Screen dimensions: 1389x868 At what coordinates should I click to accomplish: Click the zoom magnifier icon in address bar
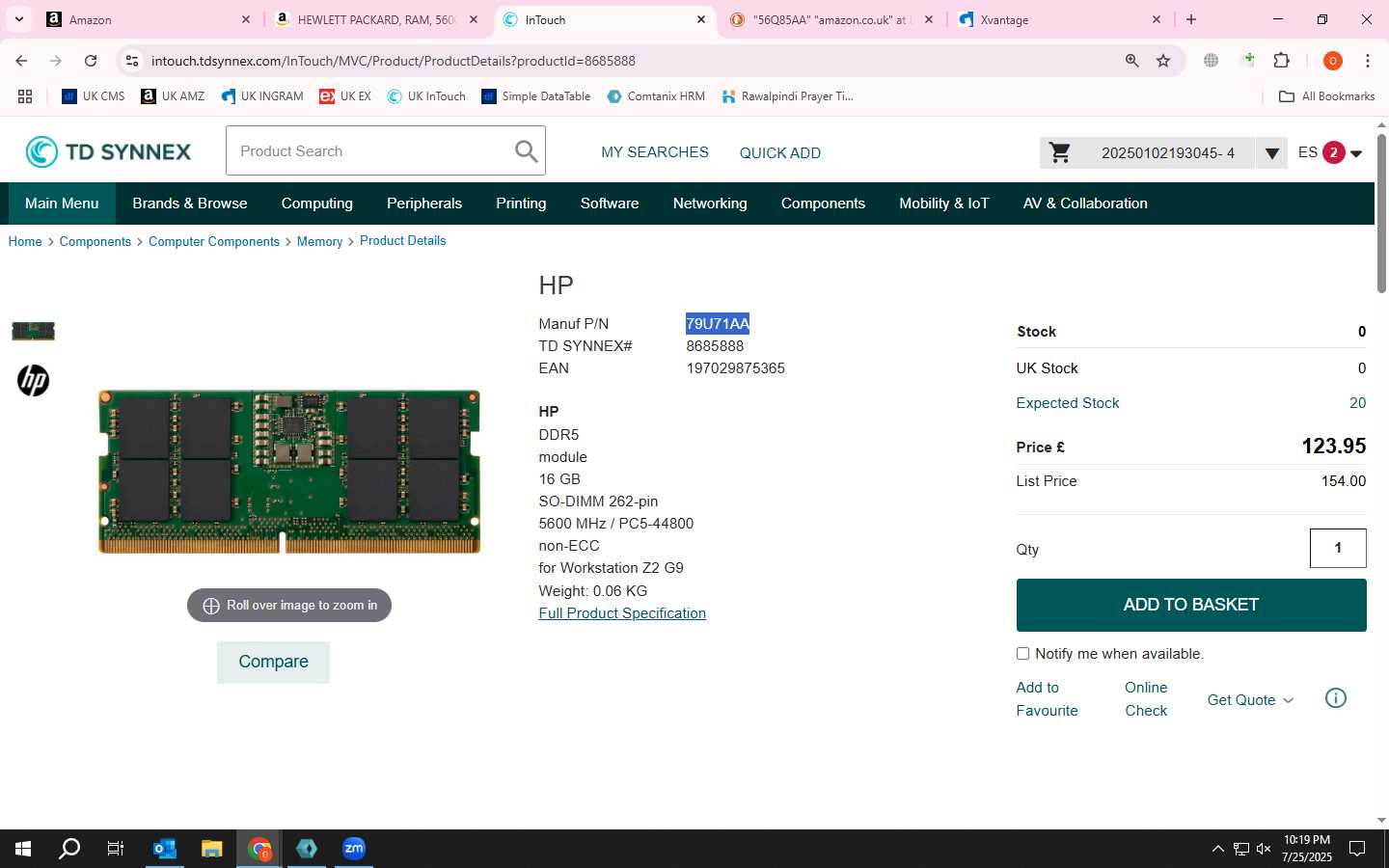pyautogui.click(x=1131, y=61)
